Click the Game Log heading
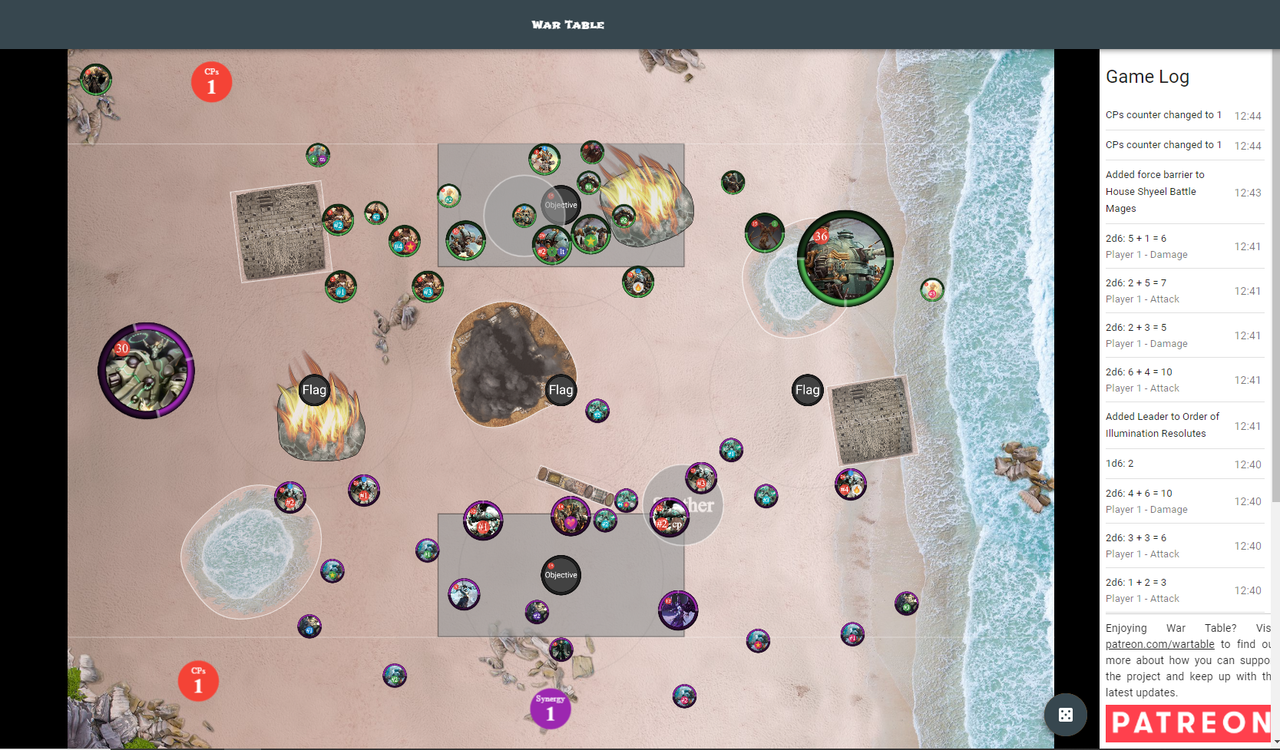The image size is (1280, 750). 1147,77
